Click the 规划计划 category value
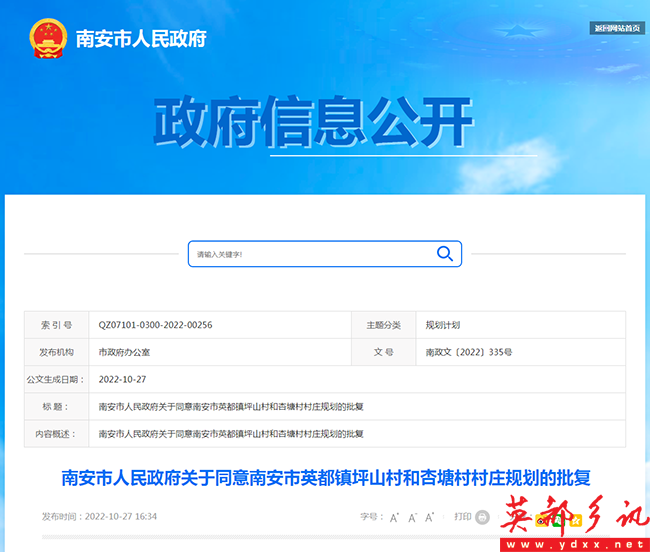This screenshot has width=650, height=552. coord(443,325)
